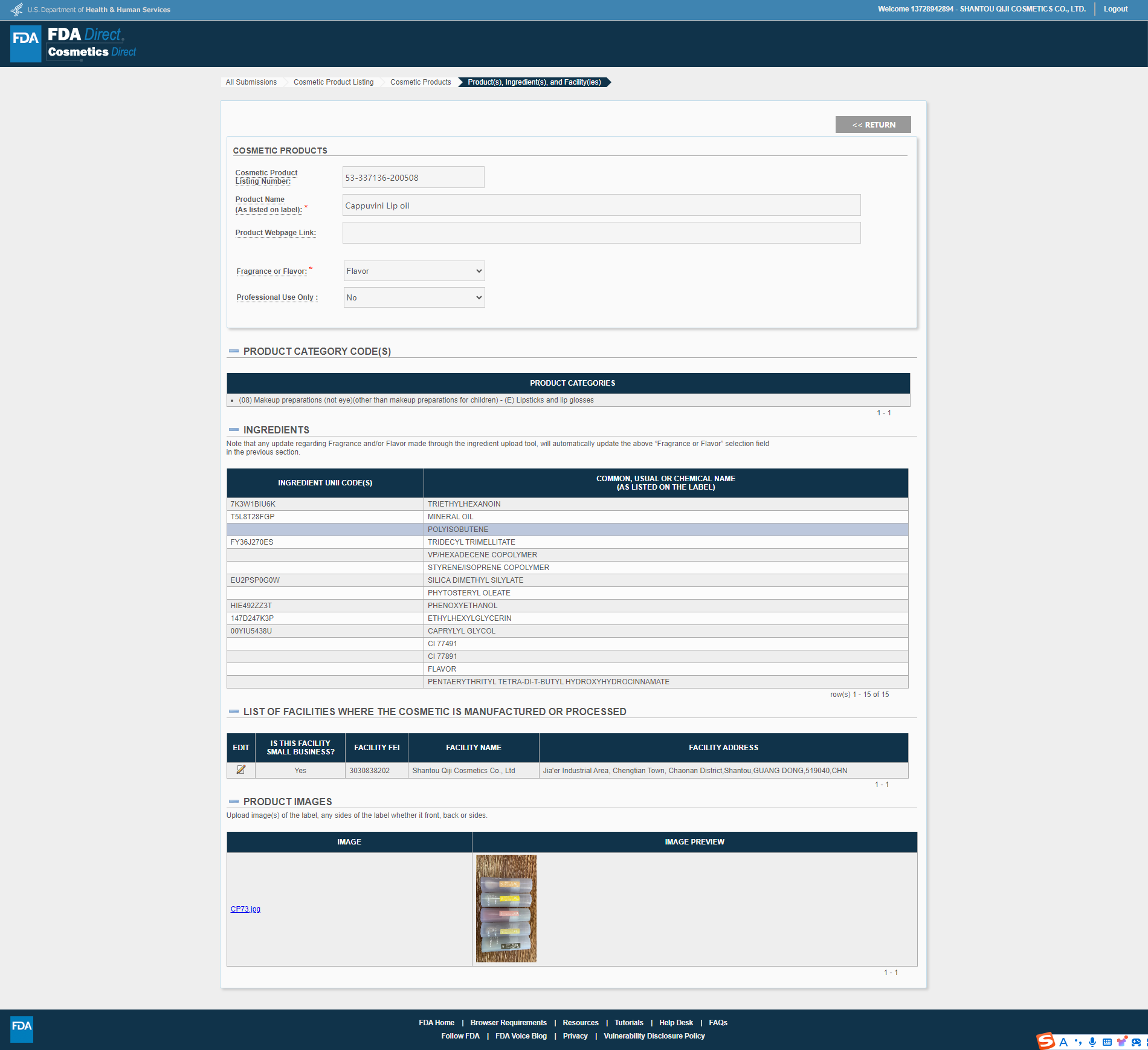Click the lip oil product image preview
Image resolution: width=1148 pixels, height=1050 pixels.
coord(506,908)
